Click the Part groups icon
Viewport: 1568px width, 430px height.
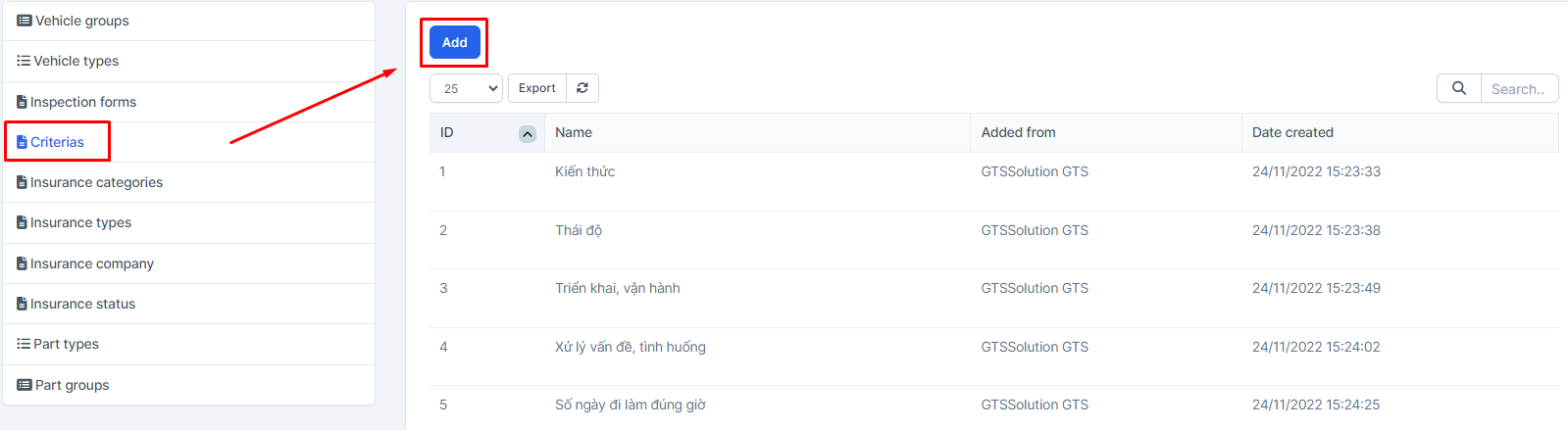(25, 385)
